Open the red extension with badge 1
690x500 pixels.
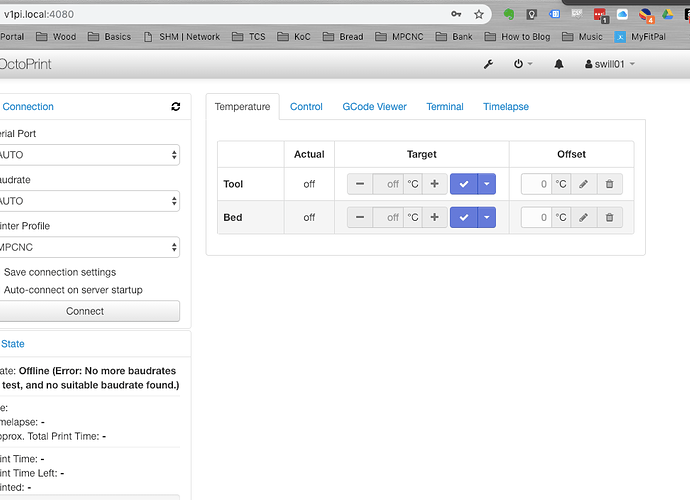point(600,15)
